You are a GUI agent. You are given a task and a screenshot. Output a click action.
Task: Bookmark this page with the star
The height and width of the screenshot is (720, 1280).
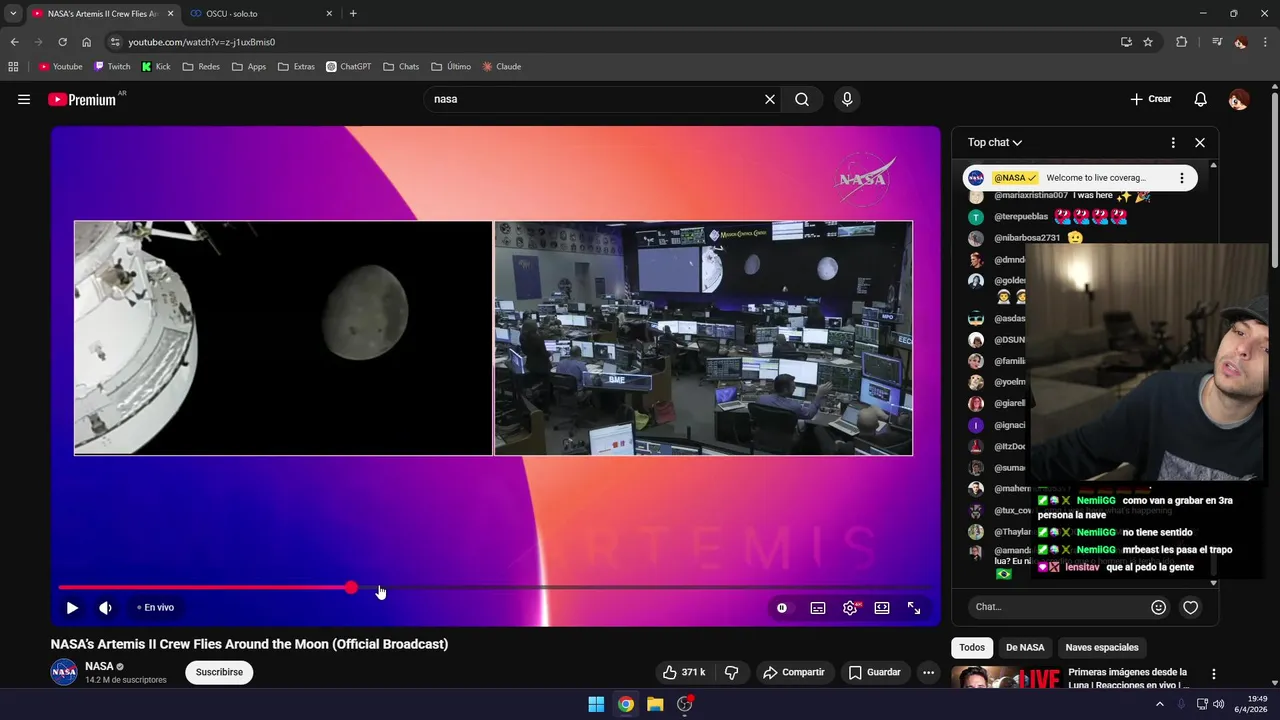tap(1148, 42)
